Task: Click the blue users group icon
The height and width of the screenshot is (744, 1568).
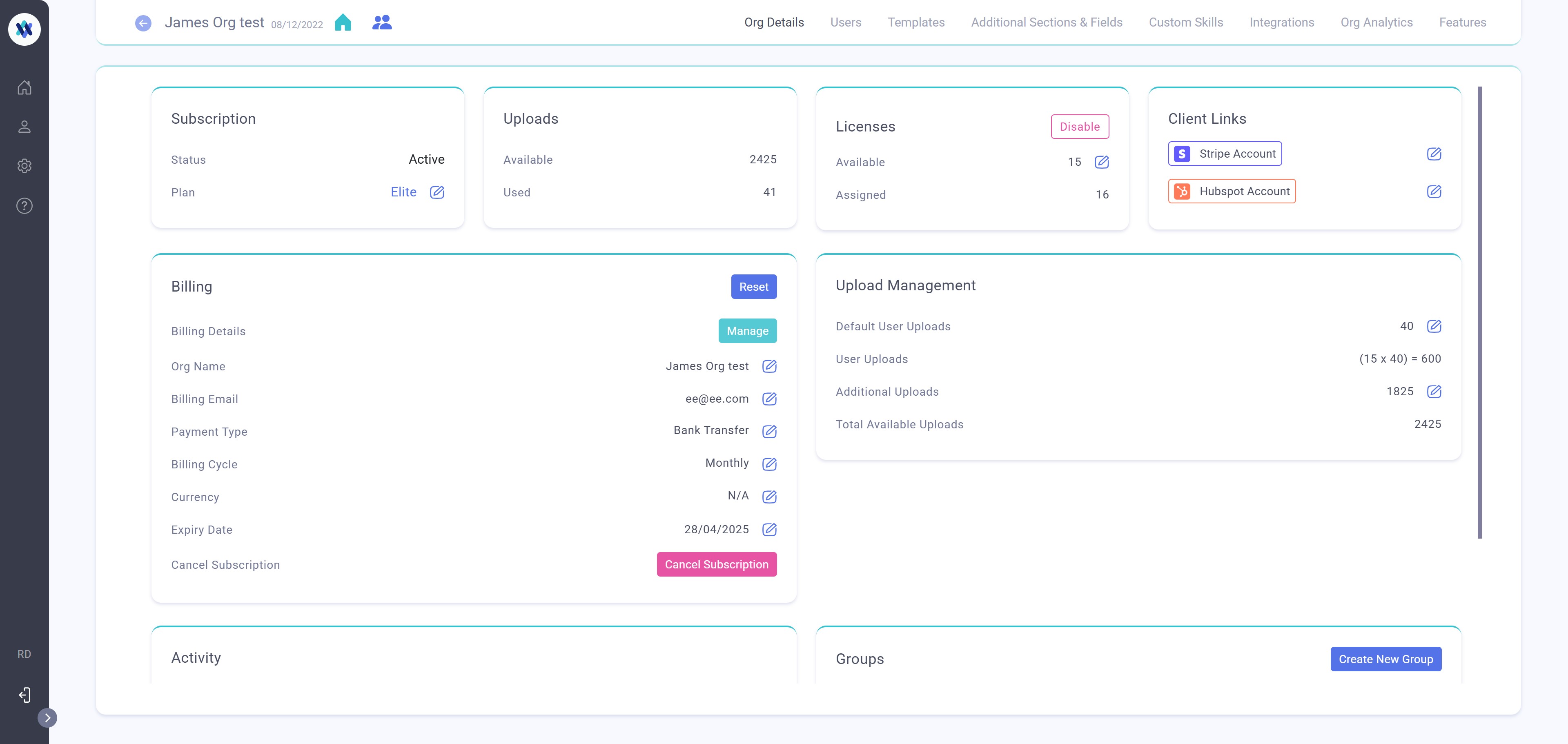Action: coord(382,22)
